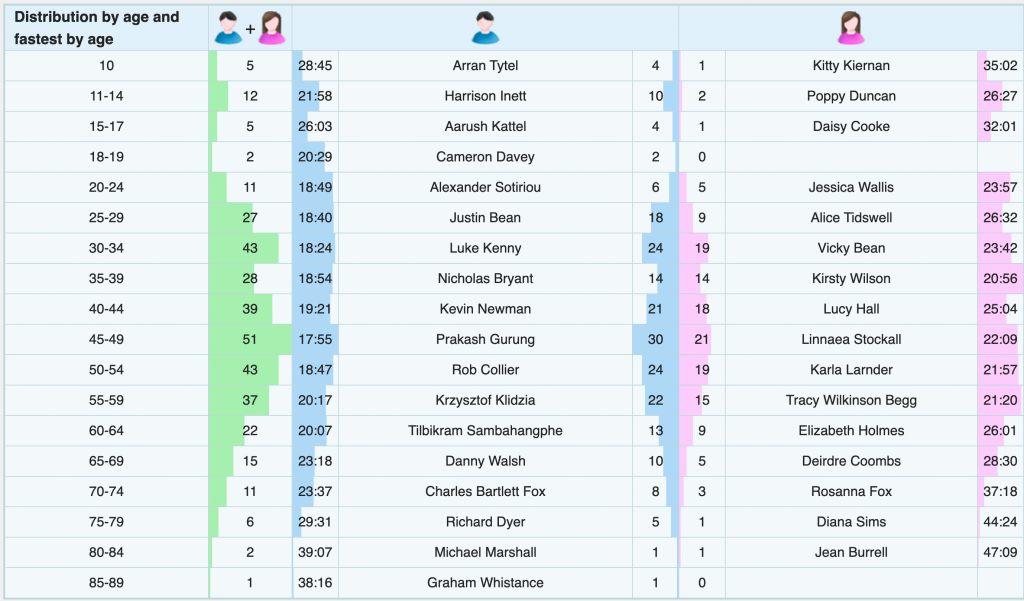The height and width of the screenshot is (601, 1024).
Task: Select the age group '10' cell
Action: coord(106,65)
